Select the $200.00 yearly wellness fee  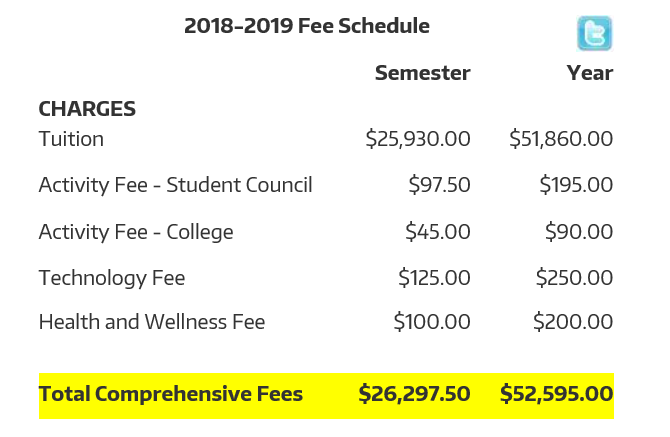[x=573, y=323]
